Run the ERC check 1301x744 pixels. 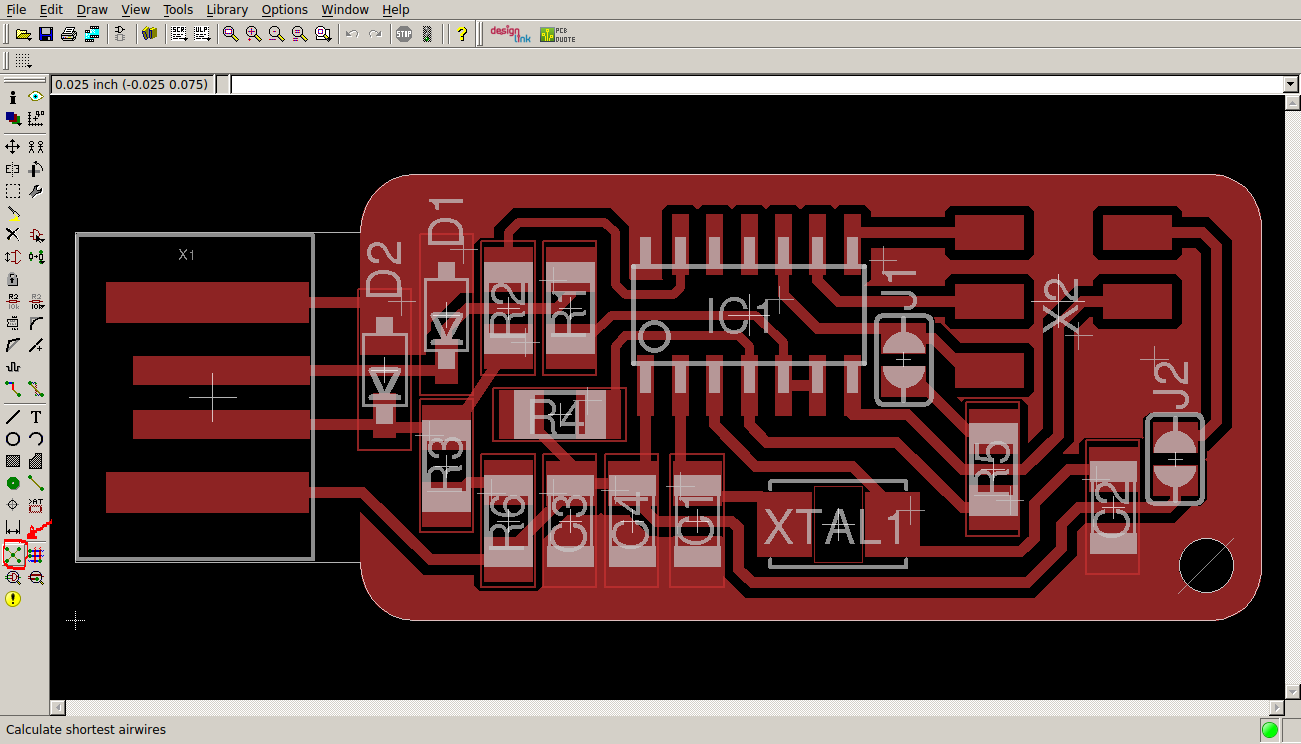point(13,577)
